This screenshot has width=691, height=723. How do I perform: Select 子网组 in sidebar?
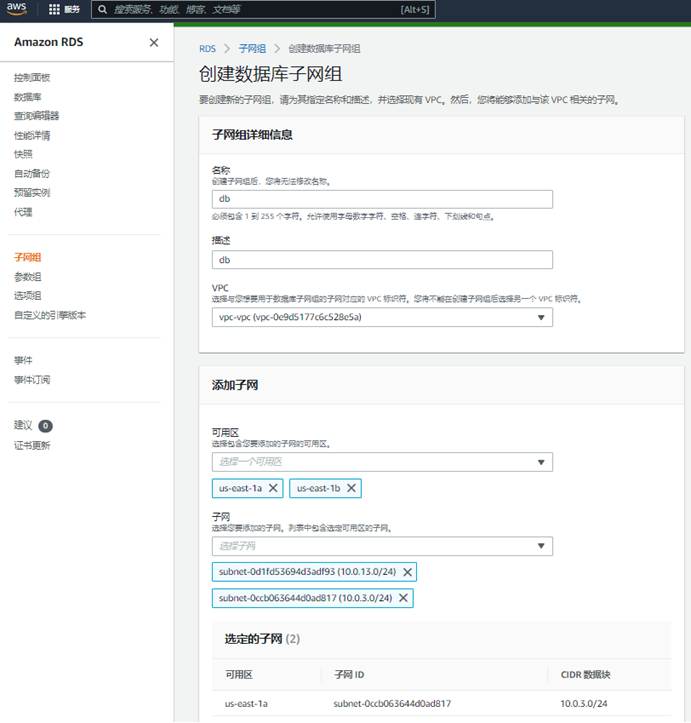pyautogui.click(x=28, y=257)
